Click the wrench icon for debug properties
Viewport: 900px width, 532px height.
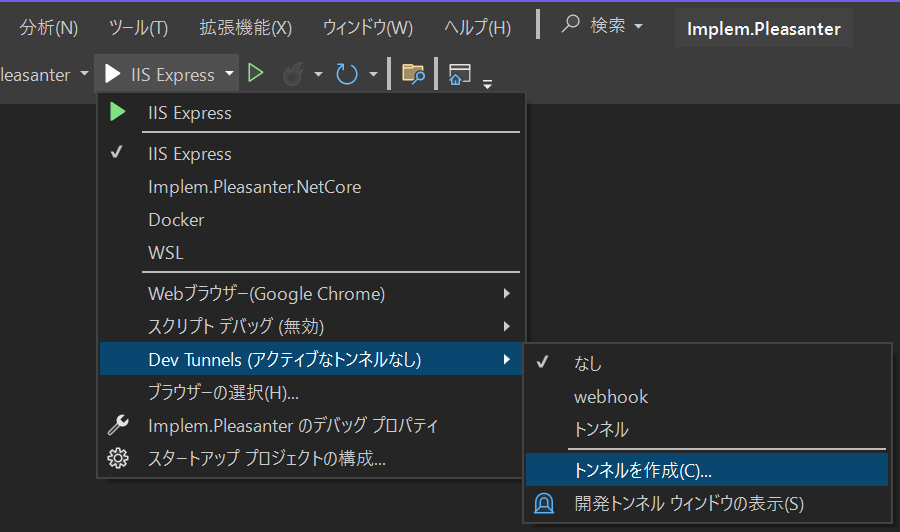click(x=118, y=425)
